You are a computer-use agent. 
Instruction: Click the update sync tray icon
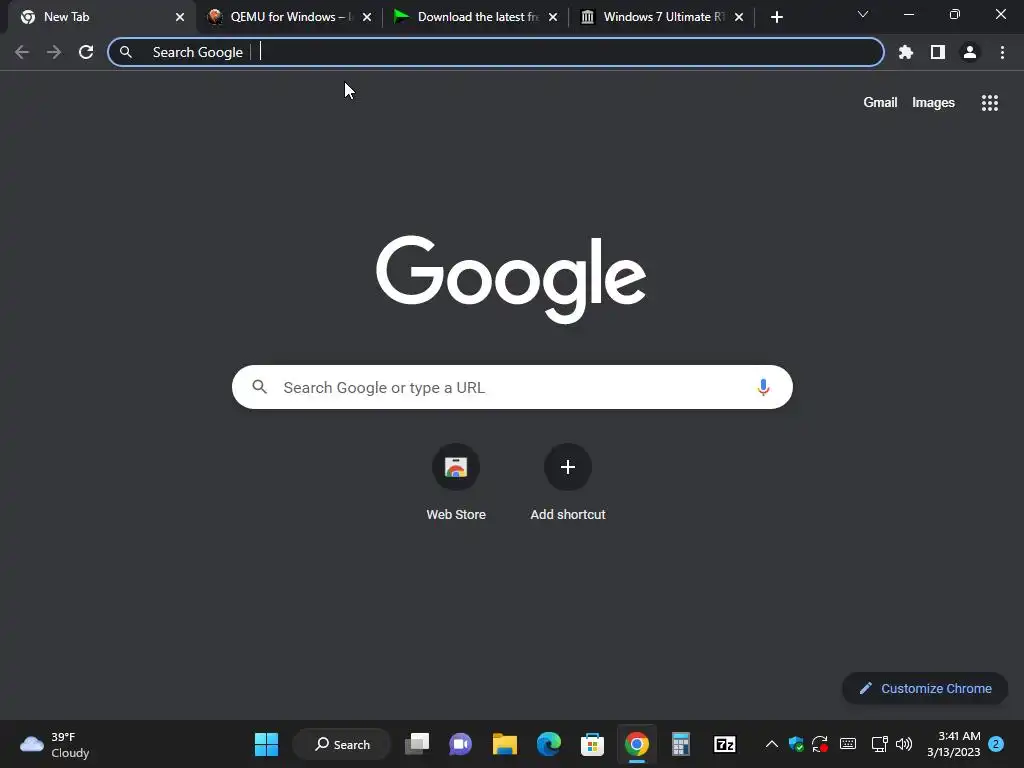[x=820, y=744]
